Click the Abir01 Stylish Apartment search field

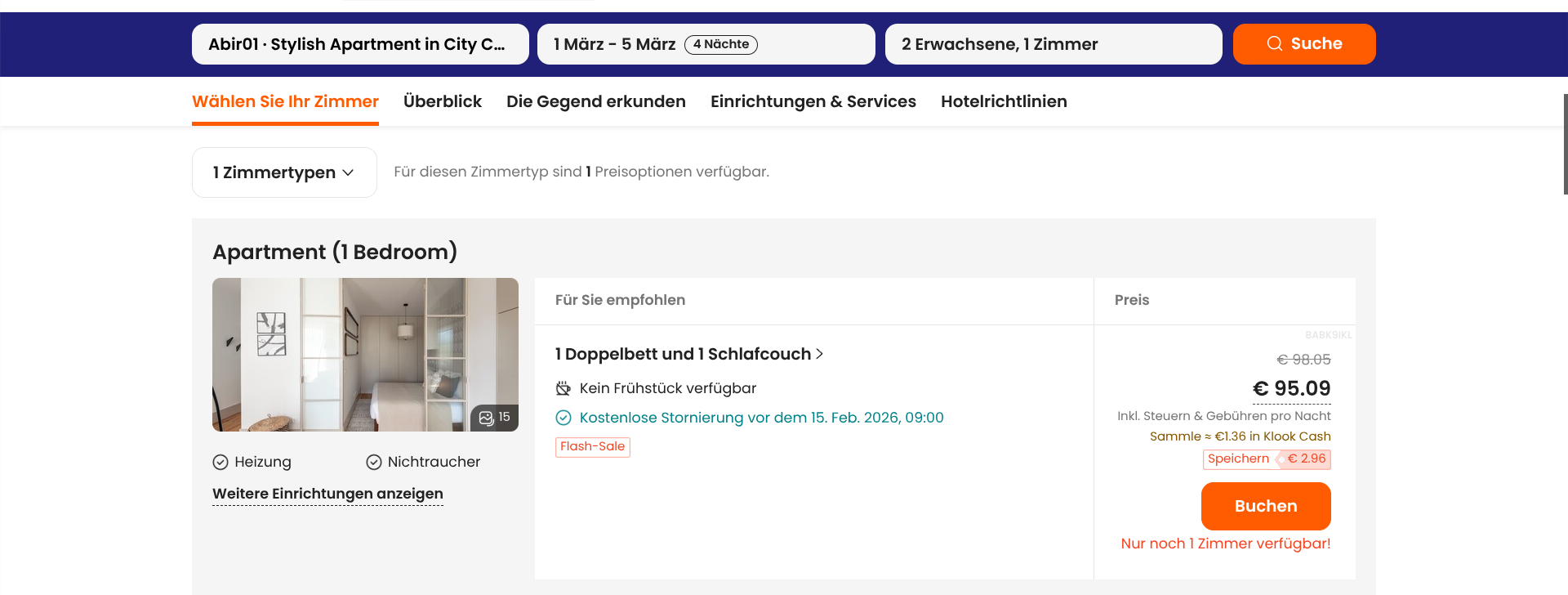click(x=359, y=44)
